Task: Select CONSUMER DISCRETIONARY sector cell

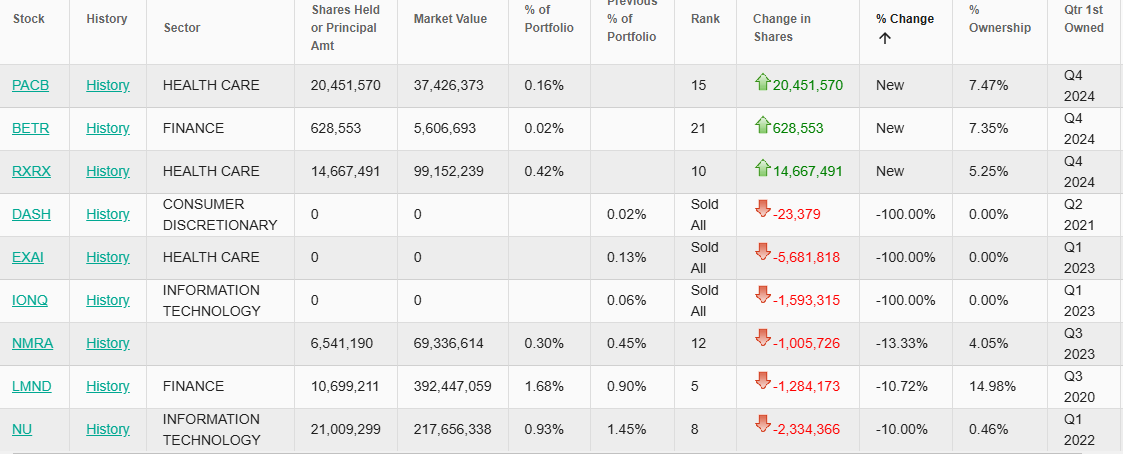Action: coord(220,214)
